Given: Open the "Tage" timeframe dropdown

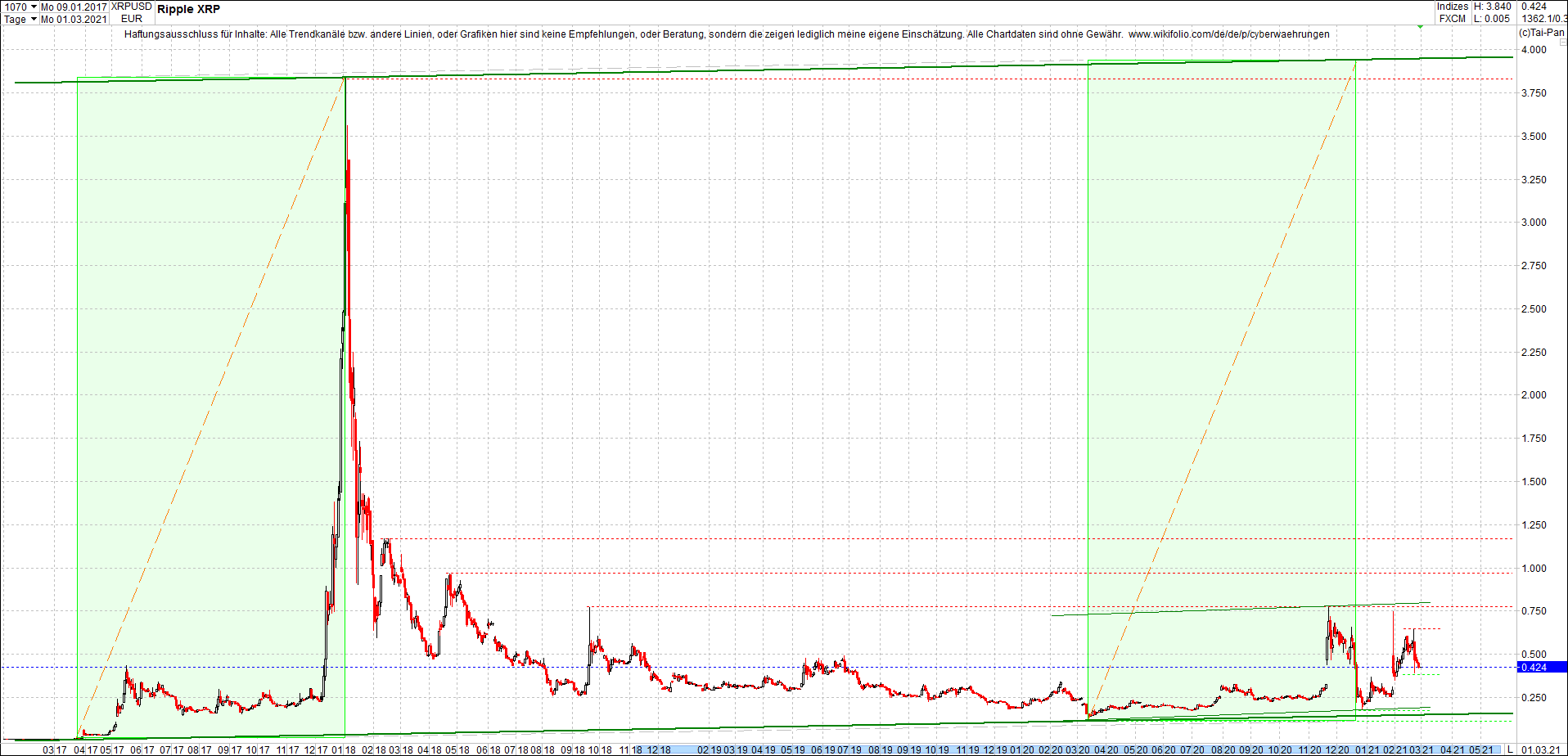Looking at the screenshot, I should (16, 18).
